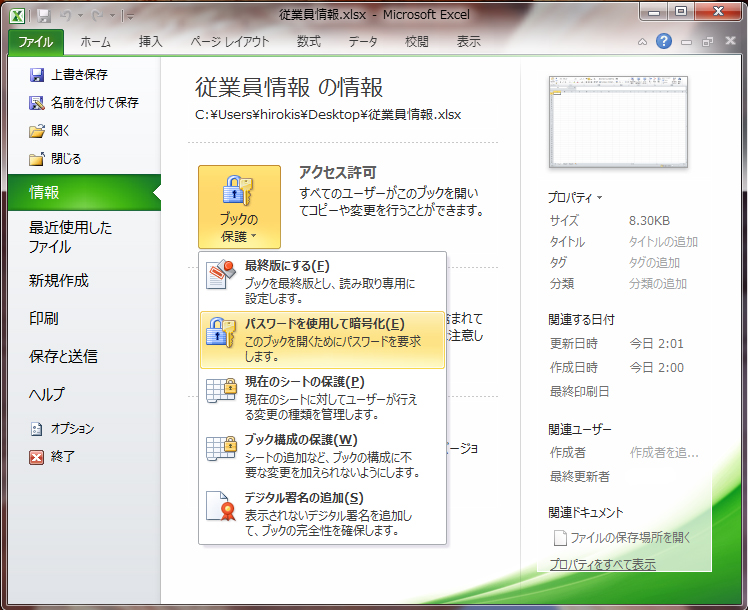Image resolution: width=748 pixels, height=610 pixels.
Task: Click the Excel application icon in title bar
Action: pos(17,16)
